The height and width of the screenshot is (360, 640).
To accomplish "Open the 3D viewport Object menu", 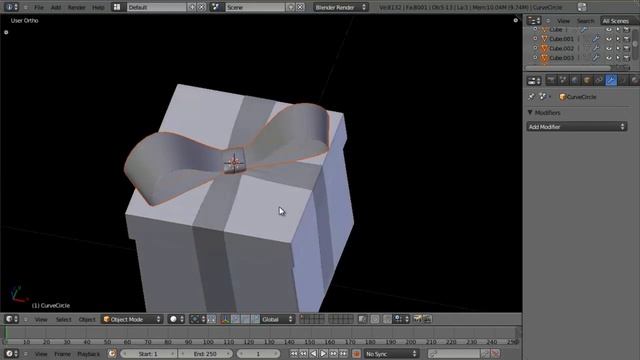I will (x=87, y=320).
